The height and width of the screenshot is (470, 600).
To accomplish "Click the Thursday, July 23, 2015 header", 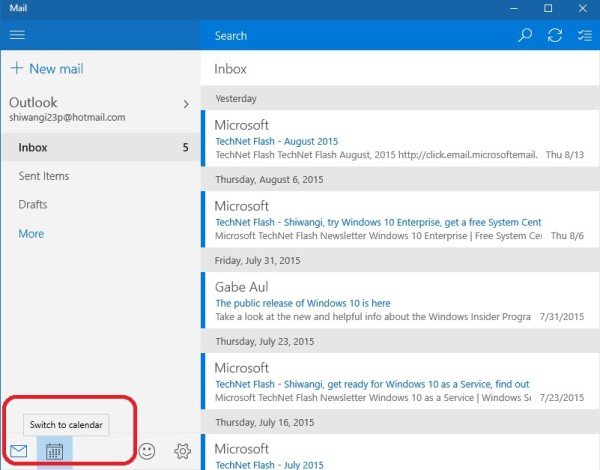I will tap(400, 341).
